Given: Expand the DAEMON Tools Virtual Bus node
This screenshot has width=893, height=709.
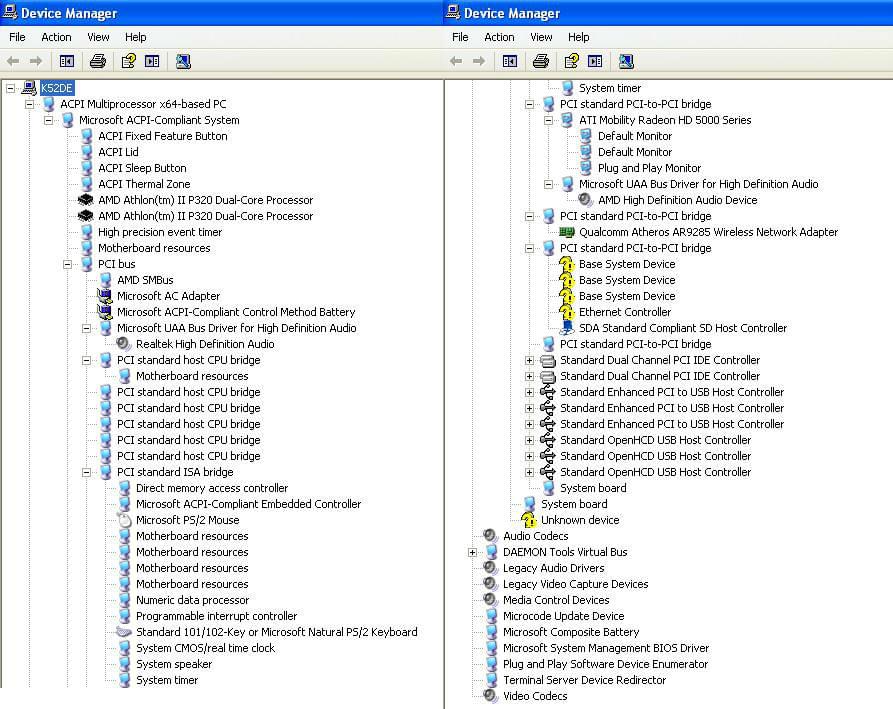Looking at the screenshot, I should 472,552.
